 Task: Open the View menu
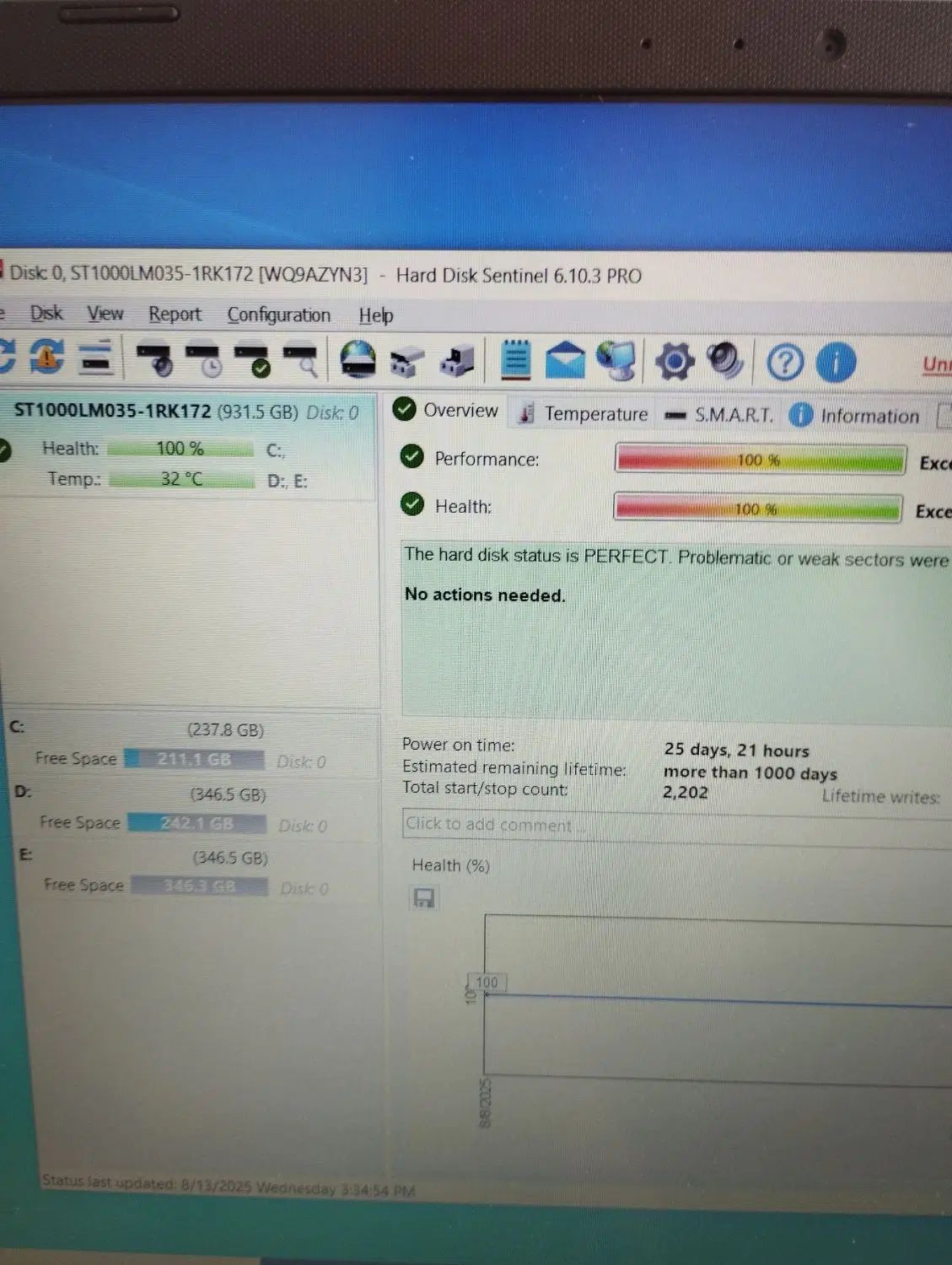tap(105, 314)
